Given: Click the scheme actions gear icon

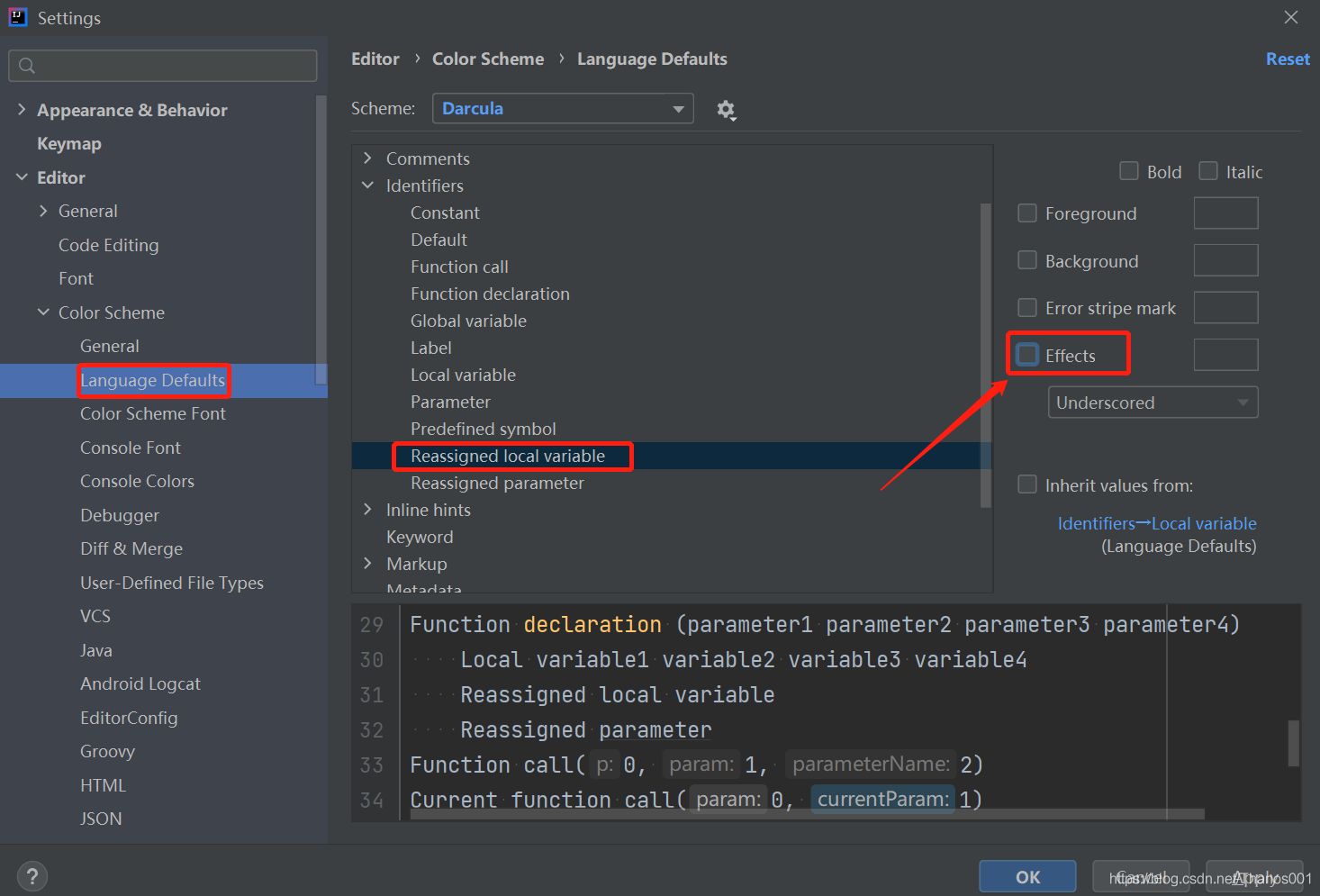Looking at the screenshot, I should [x=726, y=110].
